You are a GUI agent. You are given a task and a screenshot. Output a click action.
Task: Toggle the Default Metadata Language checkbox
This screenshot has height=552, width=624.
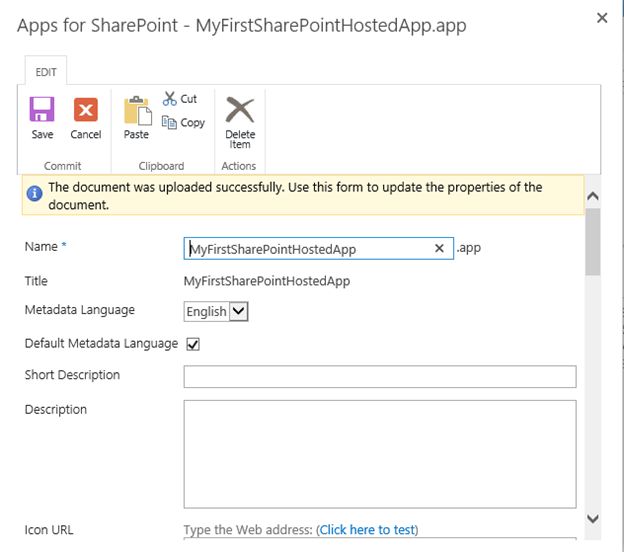click(193, 344)
